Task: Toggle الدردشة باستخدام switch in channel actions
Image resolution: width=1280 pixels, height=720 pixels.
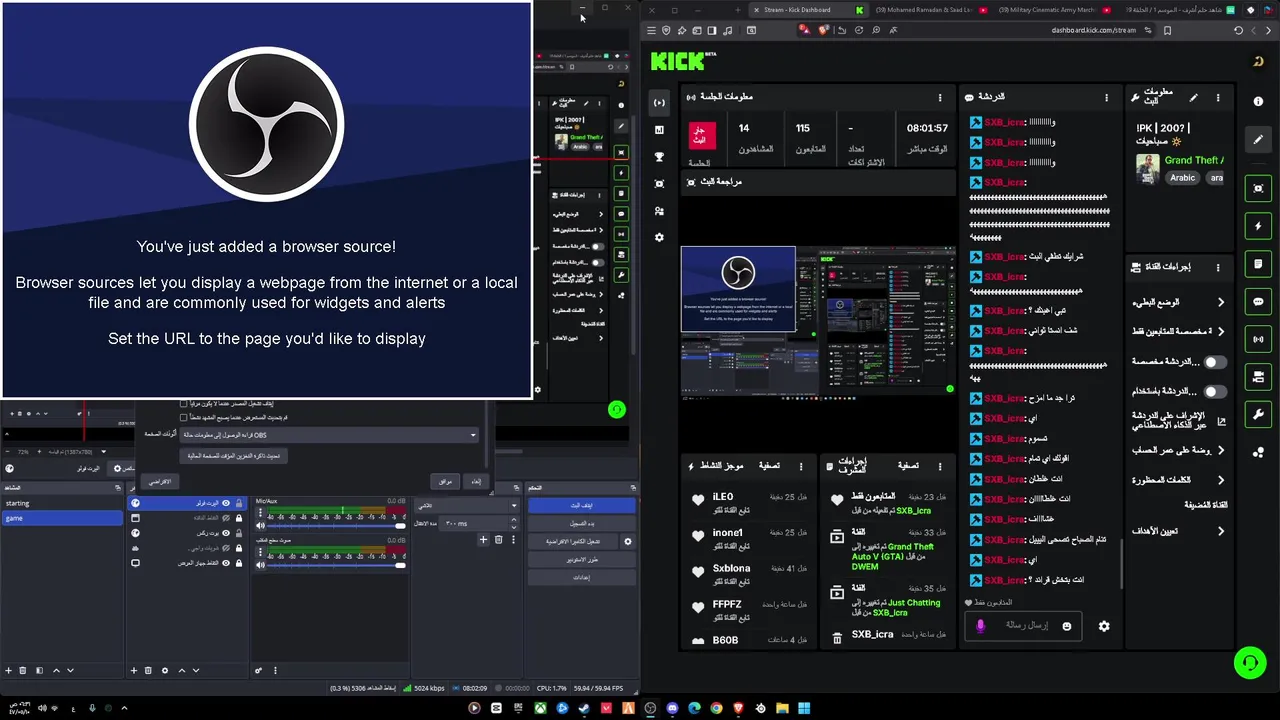Action: (1214, 392)
